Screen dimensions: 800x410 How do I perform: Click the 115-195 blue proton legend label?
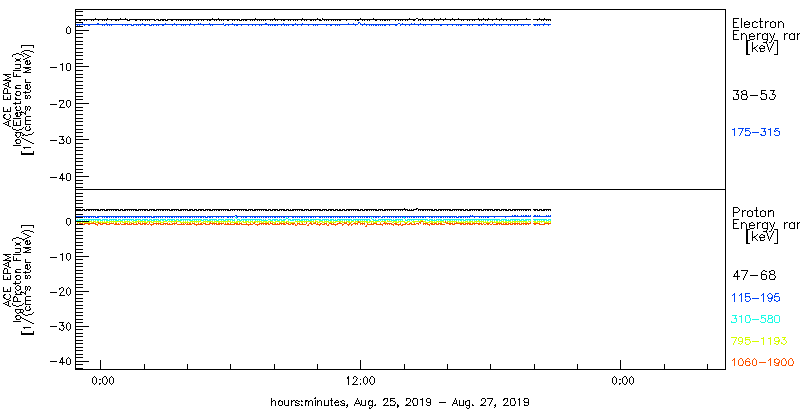point(756,298)
